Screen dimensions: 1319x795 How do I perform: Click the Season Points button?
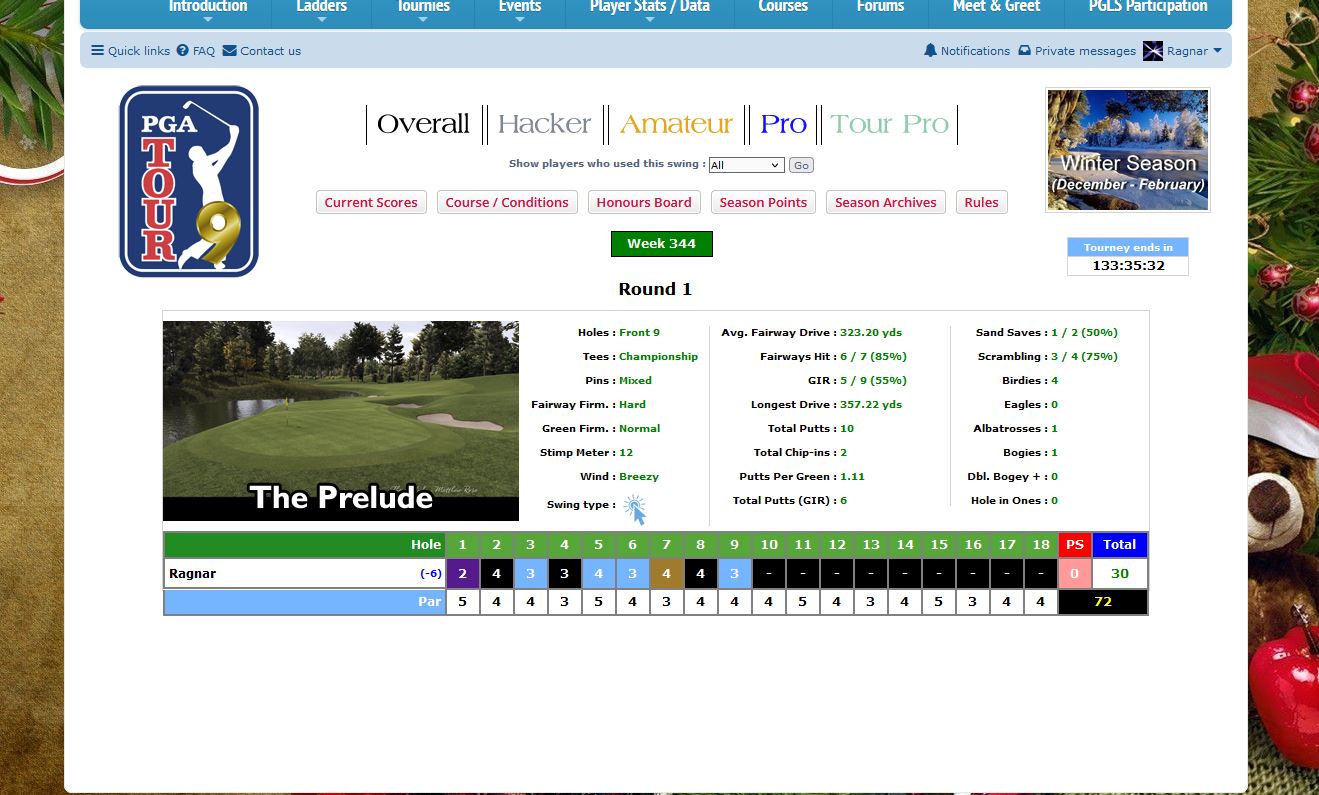point(763,202)
